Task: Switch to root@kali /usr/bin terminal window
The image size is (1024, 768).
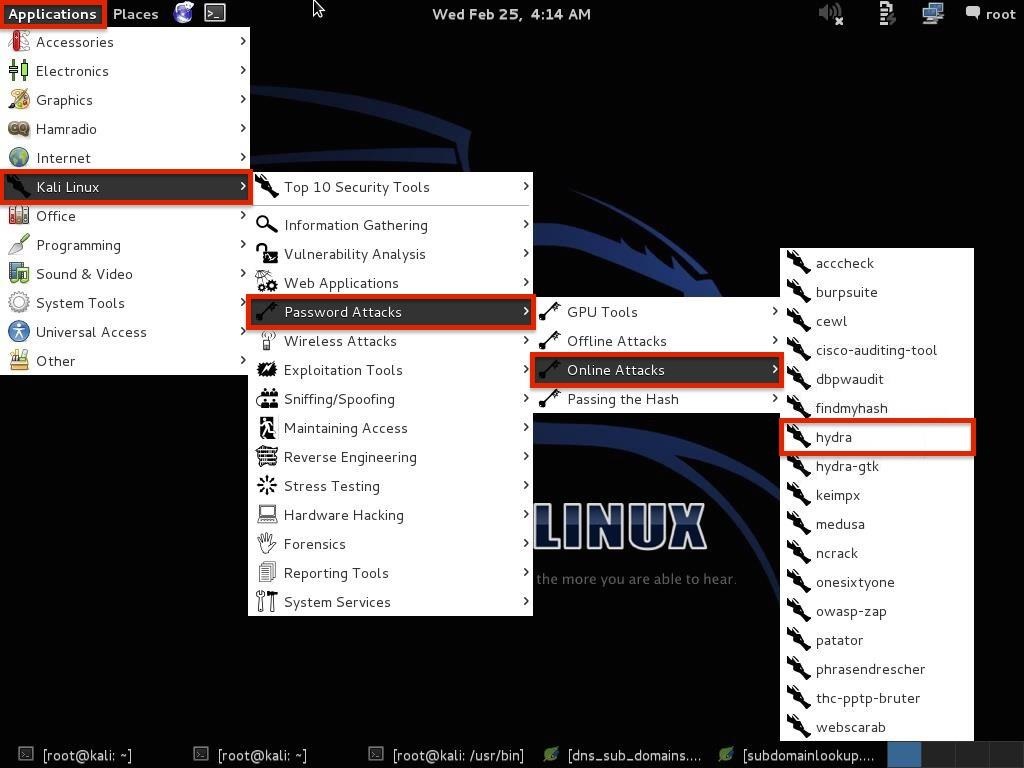Action: pos(447,755)
